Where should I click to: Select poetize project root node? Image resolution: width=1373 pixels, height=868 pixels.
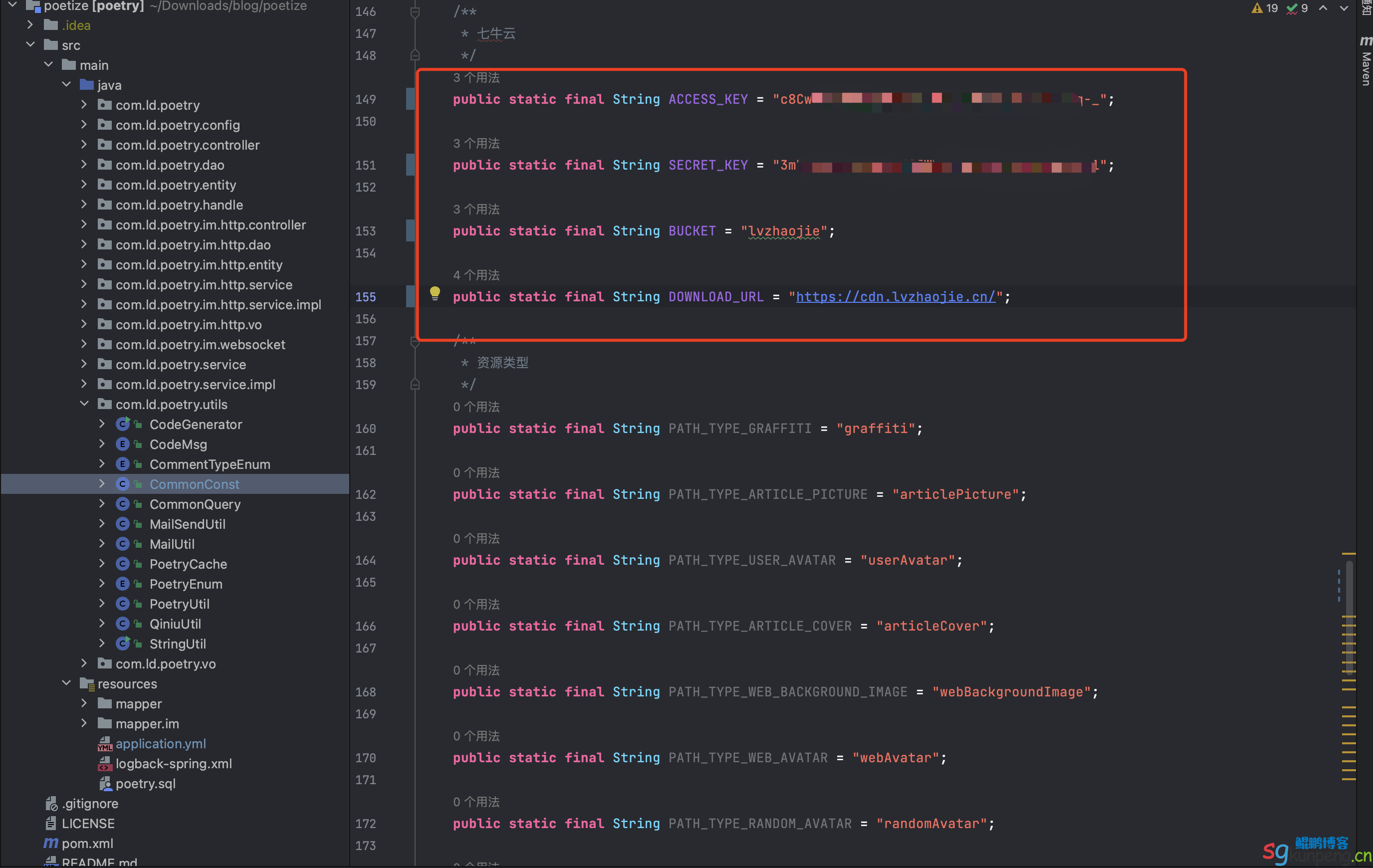tap(175, 5)
